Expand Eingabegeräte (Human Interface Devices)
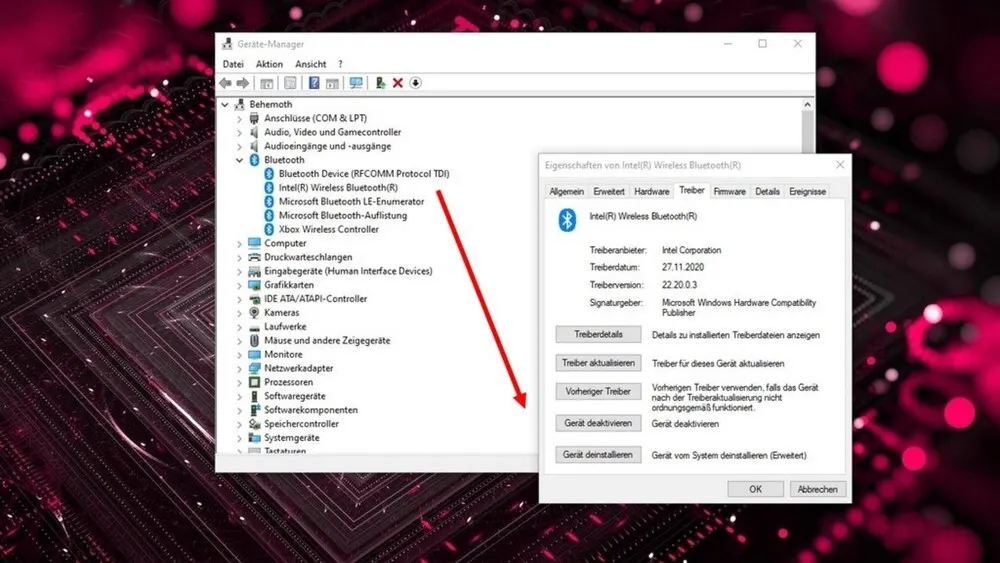The image size is (1000, 563). click(240, 272)
